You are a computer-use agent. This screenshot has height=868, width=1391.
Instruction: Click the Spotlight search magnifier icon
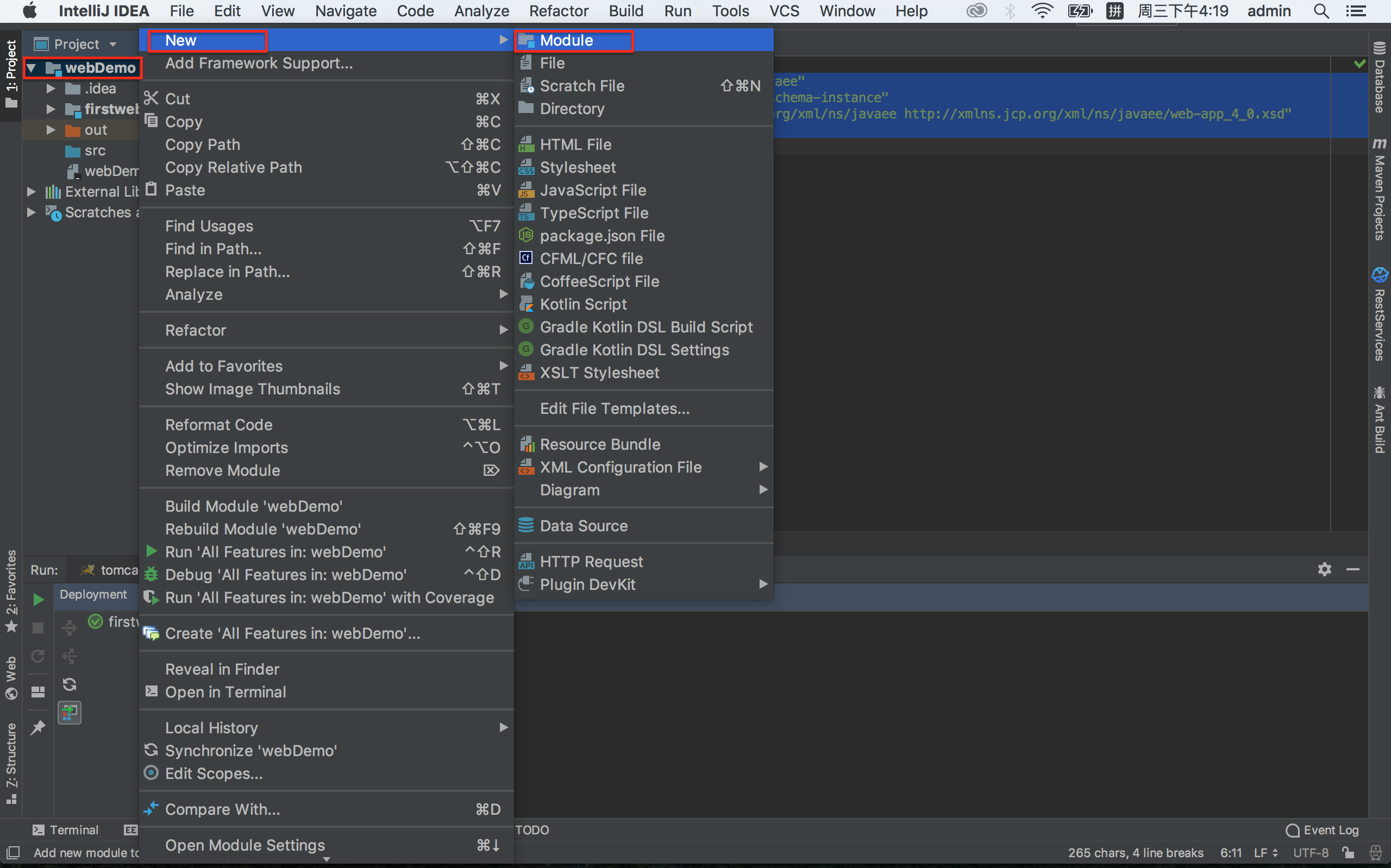click(x=1321, y=11)
